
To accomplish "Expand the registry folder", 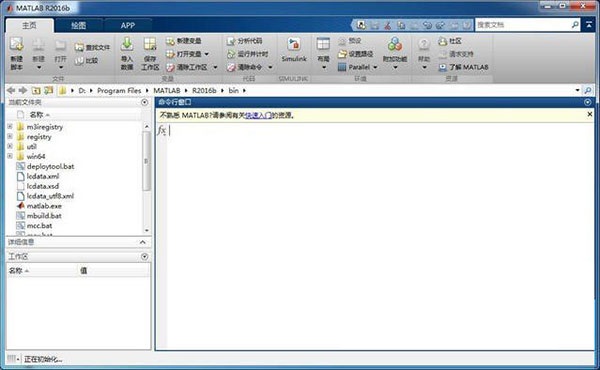I will [x=10, y=136].
